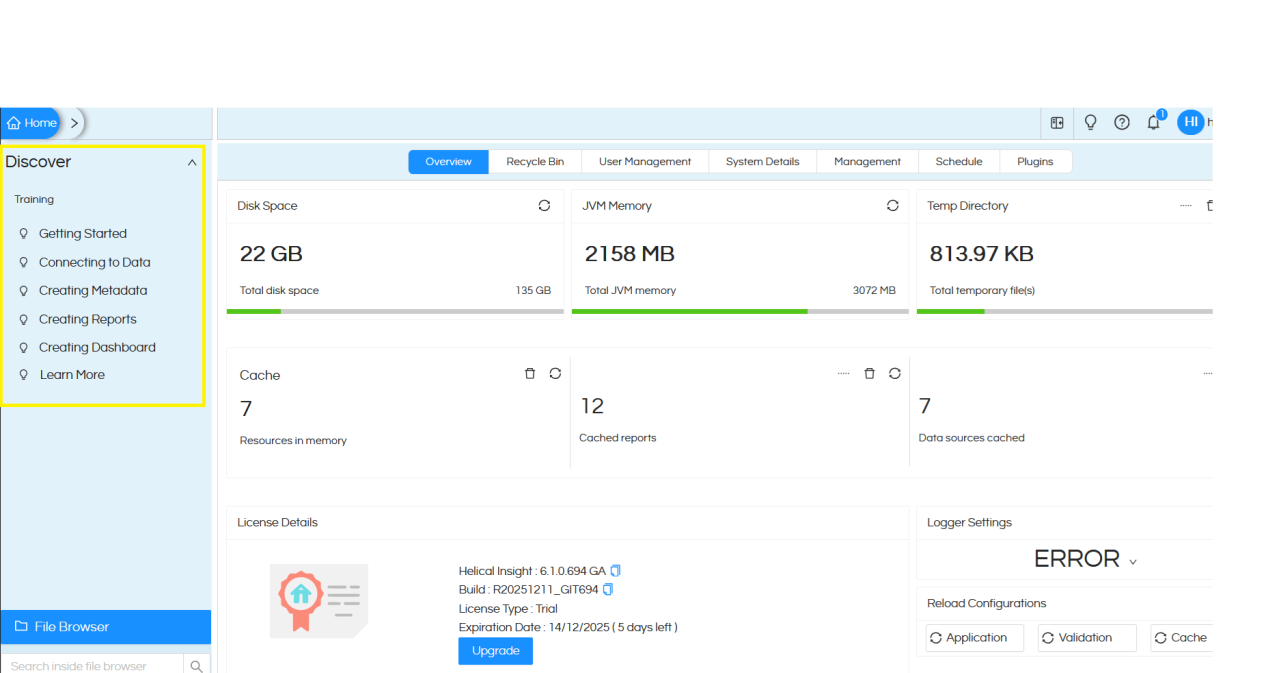
Task: Open the Temp Directory ellipsis options
Action: point(1184,204)
